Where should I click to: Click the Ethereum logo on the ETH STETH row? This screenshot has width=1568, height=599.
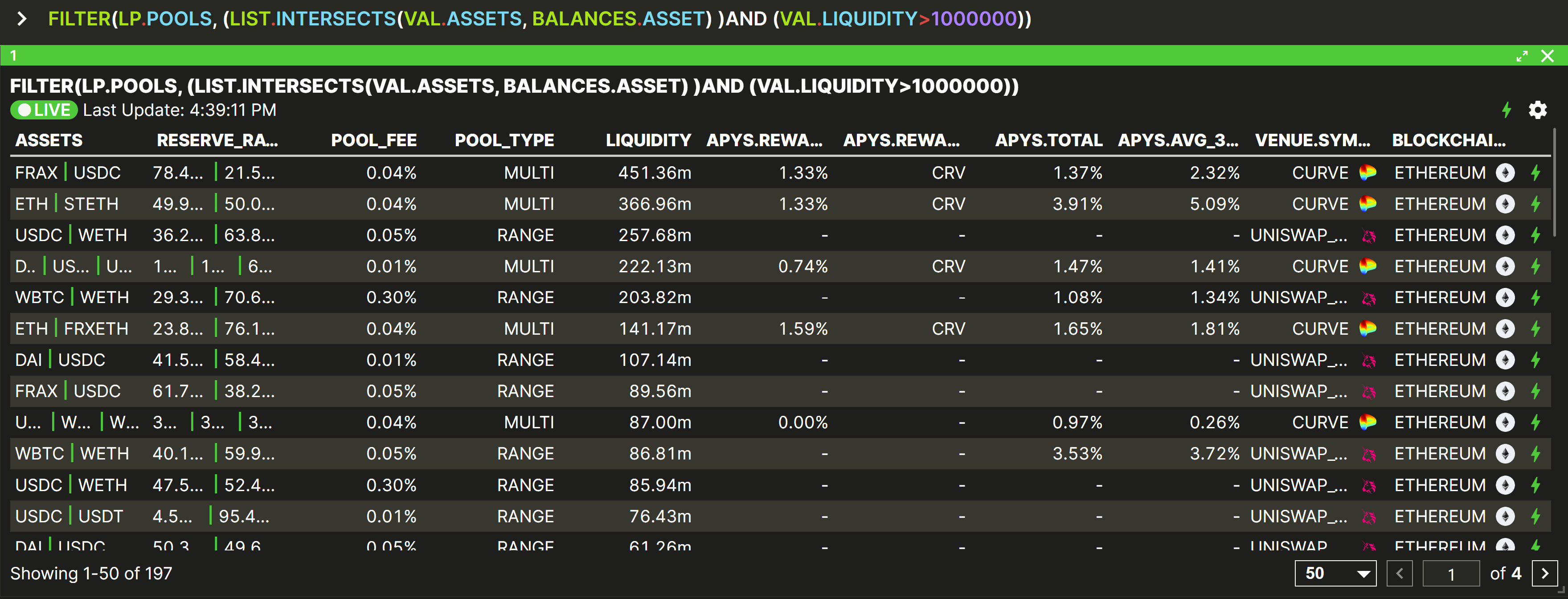(x=1505, y=204)
